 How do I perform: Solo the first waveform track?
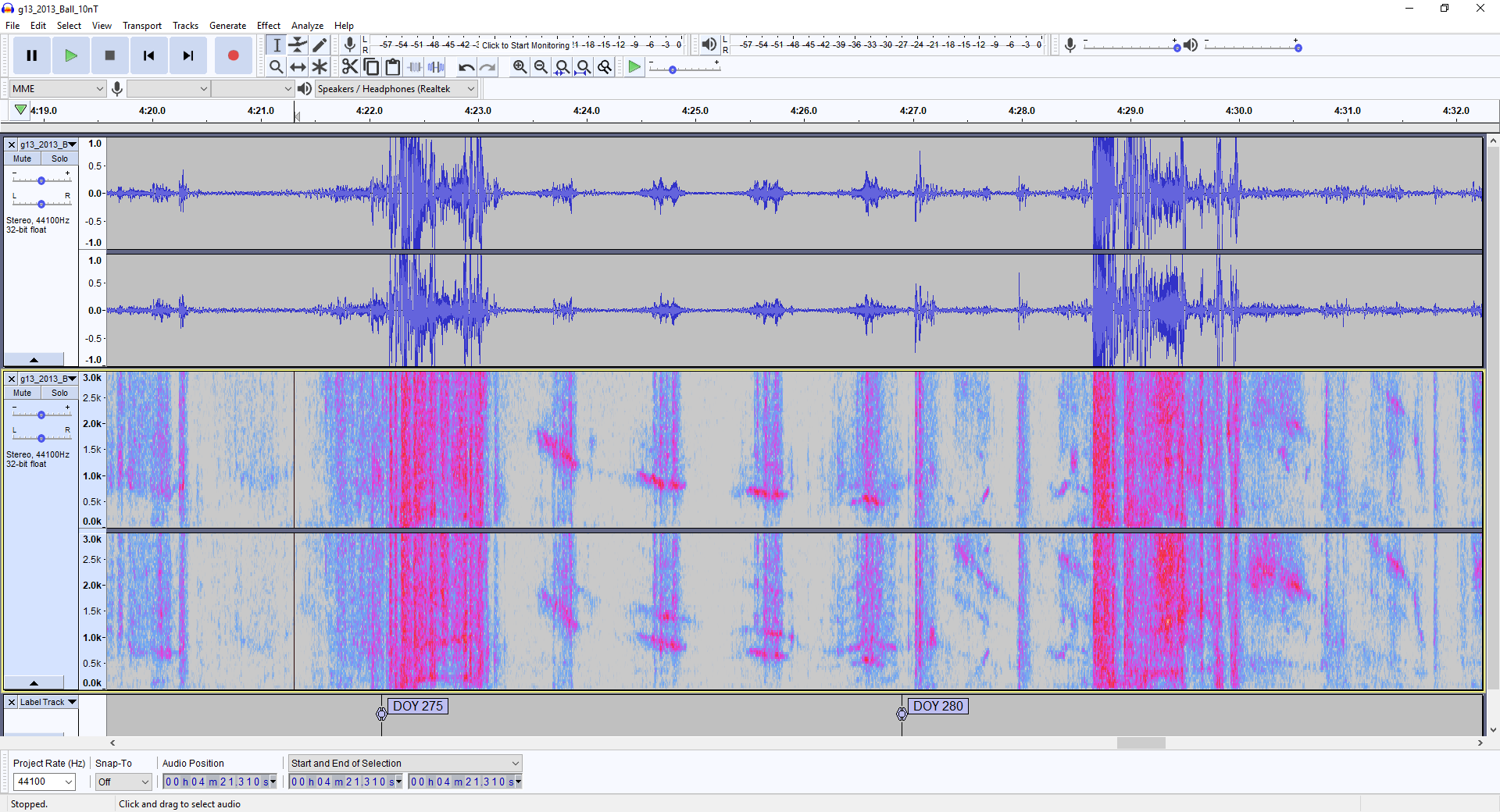click(x=59, y=158)
